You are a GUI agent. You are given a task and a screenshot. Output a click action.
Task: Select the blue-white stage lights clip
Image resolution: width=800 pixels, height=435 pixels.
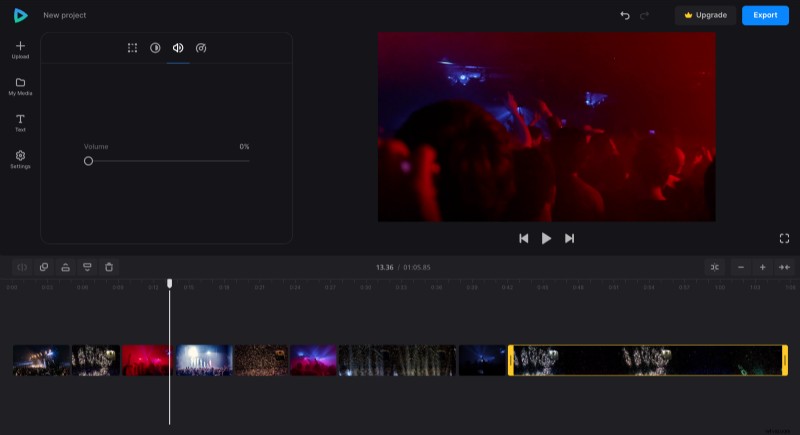204,360
